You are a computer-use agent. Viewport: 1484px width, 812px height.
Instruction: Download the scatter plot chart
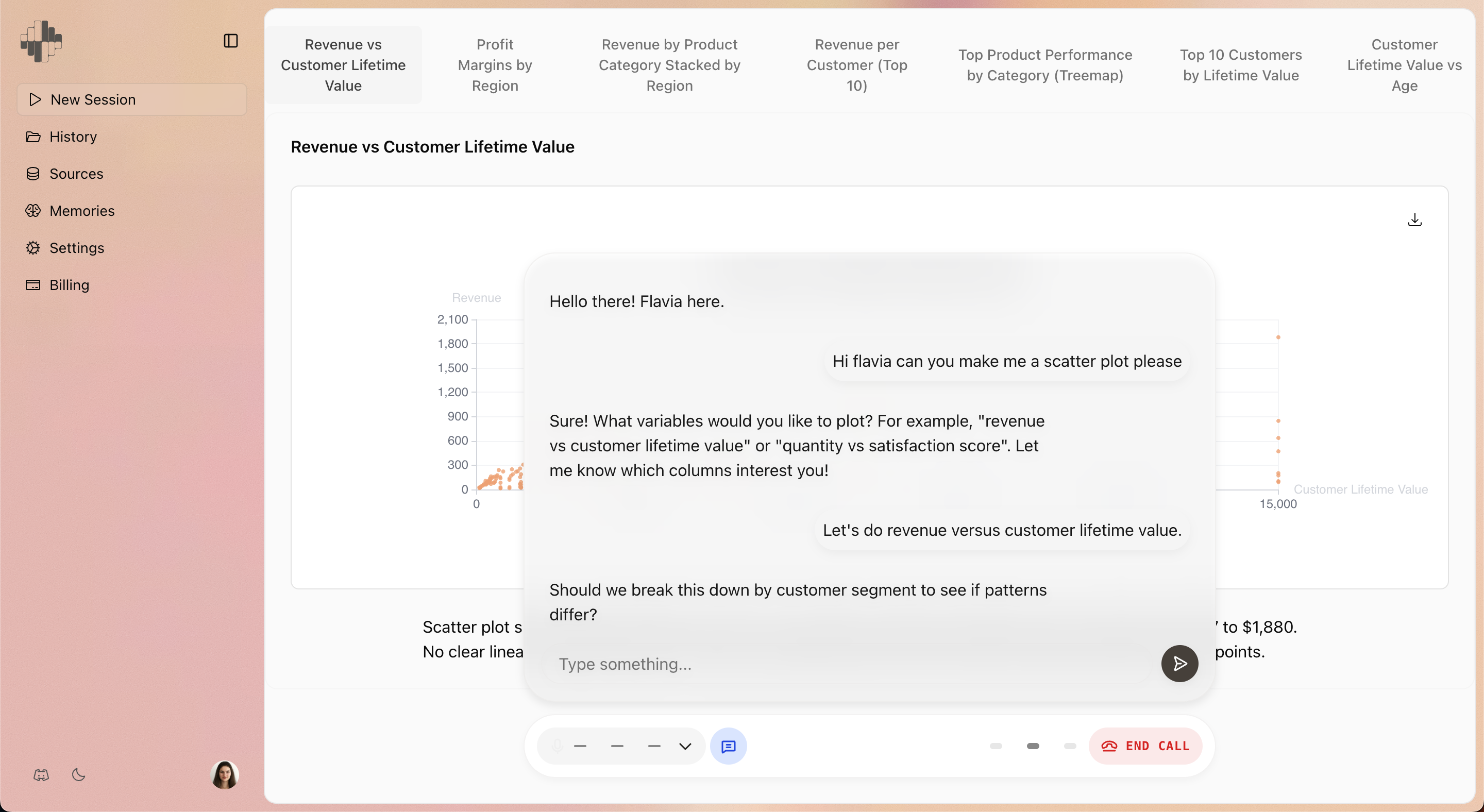click(x=1414, y=220)
